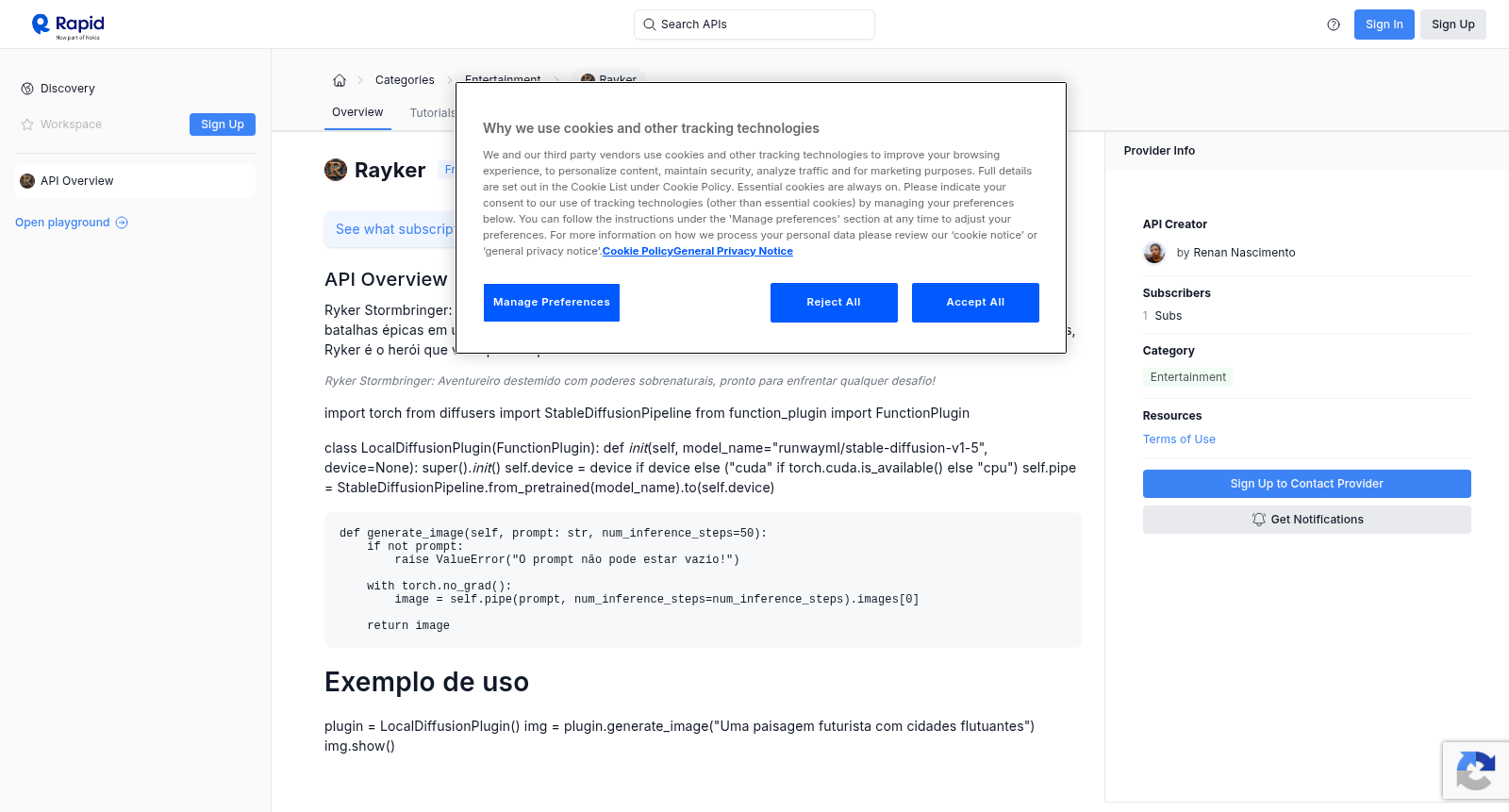Click Renan Nascimento's profile avatar
The image size is (1509, 812).
tap(1154, 253)
